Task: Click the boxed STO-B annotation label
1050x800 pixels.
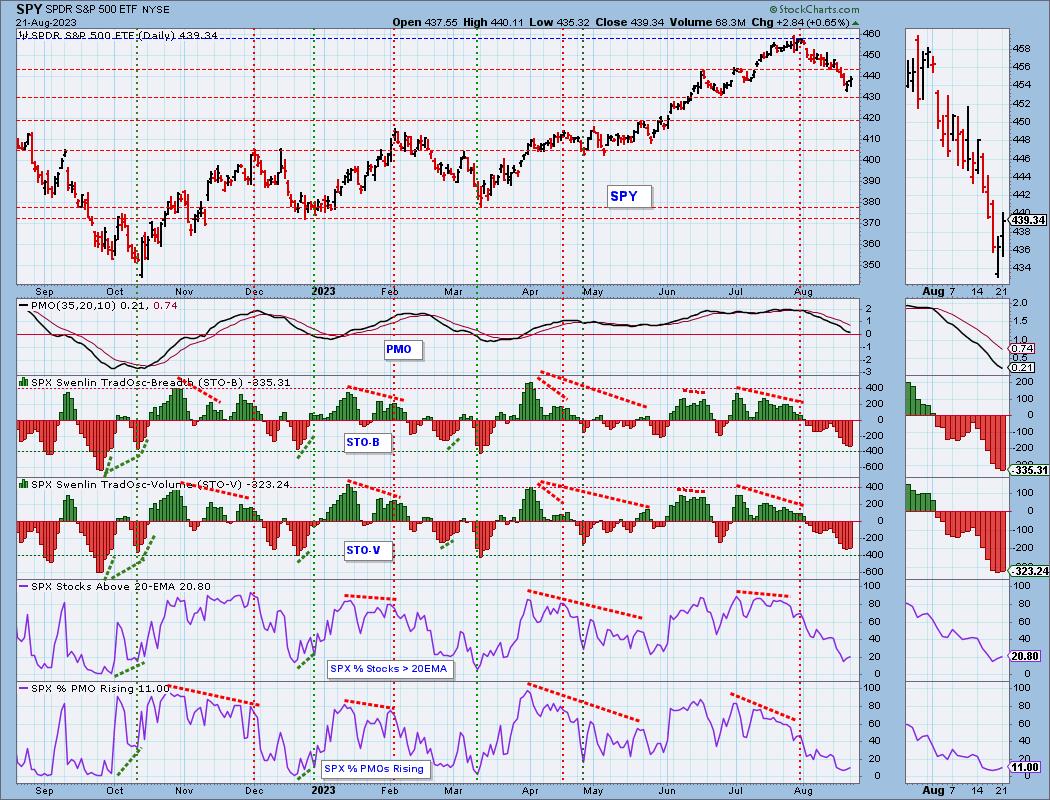Action: (x=367, y=443)
